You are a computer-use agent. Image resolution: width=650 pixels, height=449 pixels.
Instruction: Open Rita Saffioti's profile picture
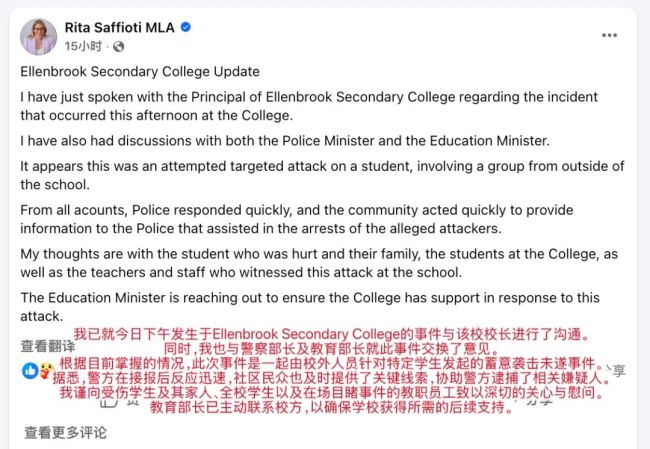tap(39, 36)
